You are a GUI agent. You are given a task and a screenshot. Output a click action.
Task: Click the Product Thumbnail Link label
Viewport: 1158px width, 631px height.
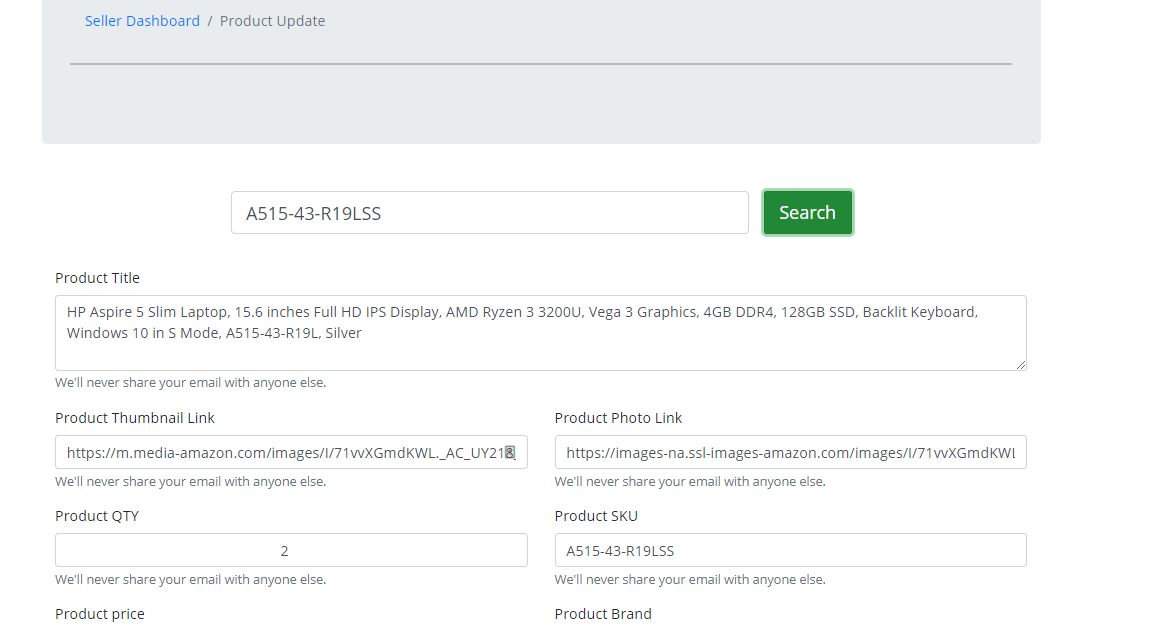[134, 417]
